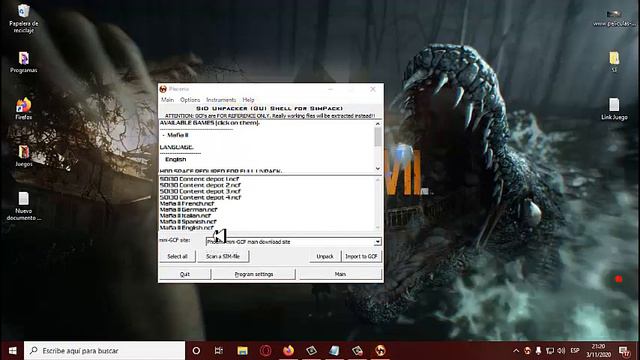This screenshot has width=640, height=360.
Task: Click the Windows search box
Action: pyautogui.click(x=104, y=351)
